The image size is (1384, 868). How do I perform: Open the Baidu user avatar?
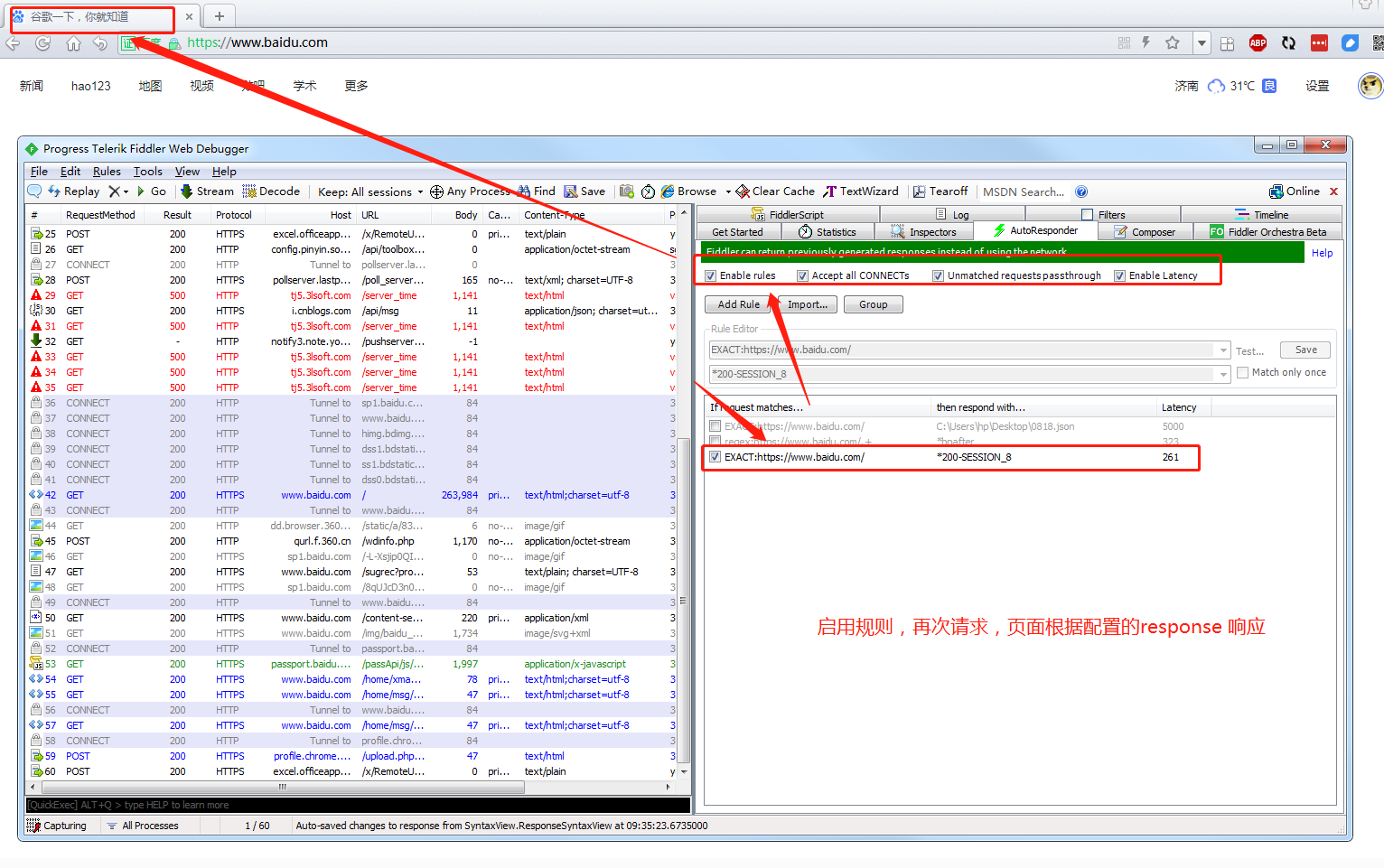pyautogui.click(x=1371, y=86)
